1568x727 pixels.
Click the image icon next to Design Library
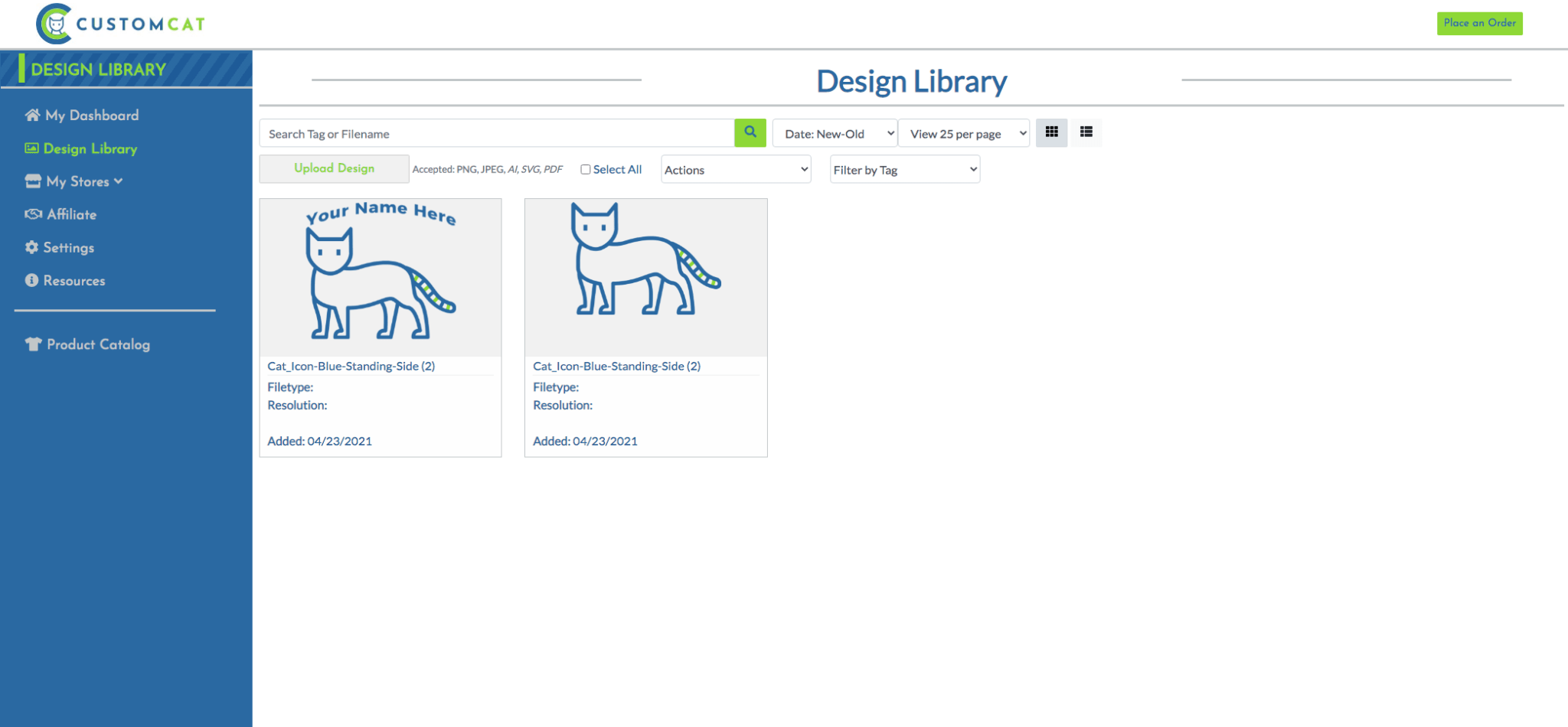(x=31, y=148)
